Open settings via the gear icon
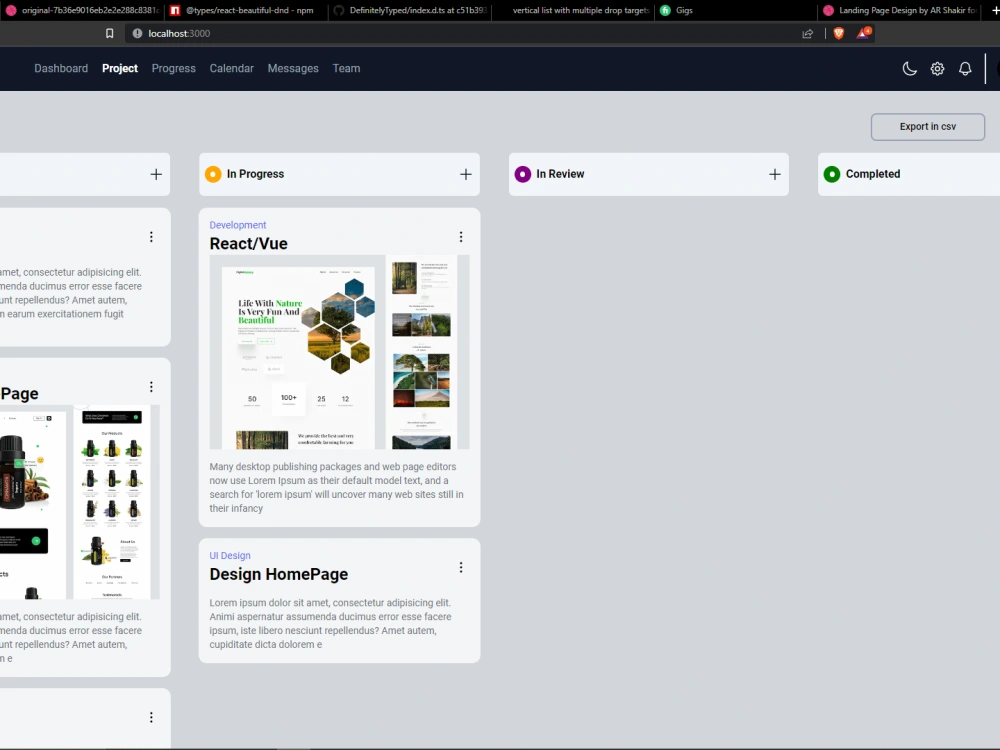Image resolution: width=1000 pixels, height=750 pixels. pos(937,69)
